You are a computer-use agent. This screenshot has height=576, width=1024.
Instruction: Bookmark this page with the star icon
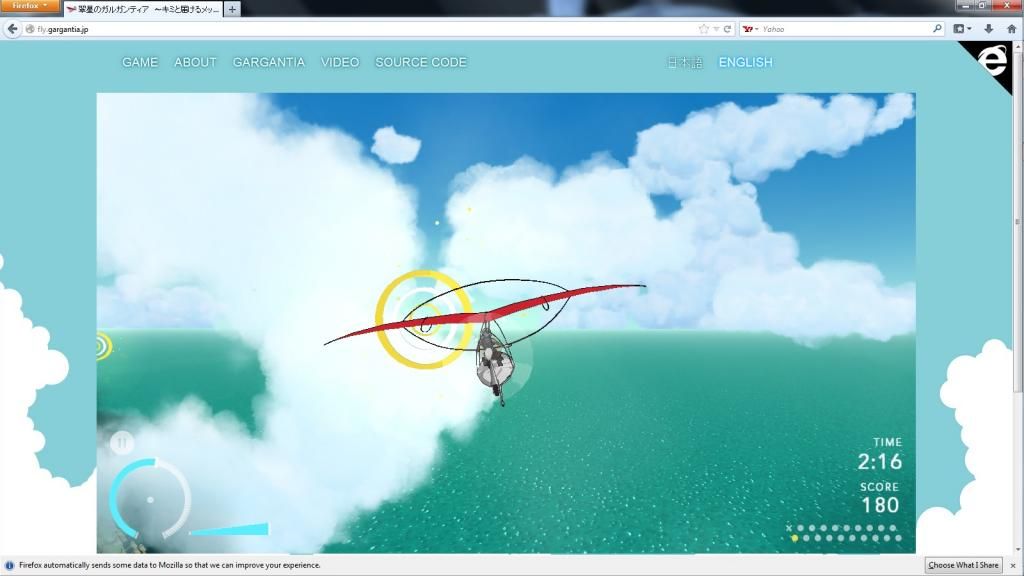click(x=704, y=29)
